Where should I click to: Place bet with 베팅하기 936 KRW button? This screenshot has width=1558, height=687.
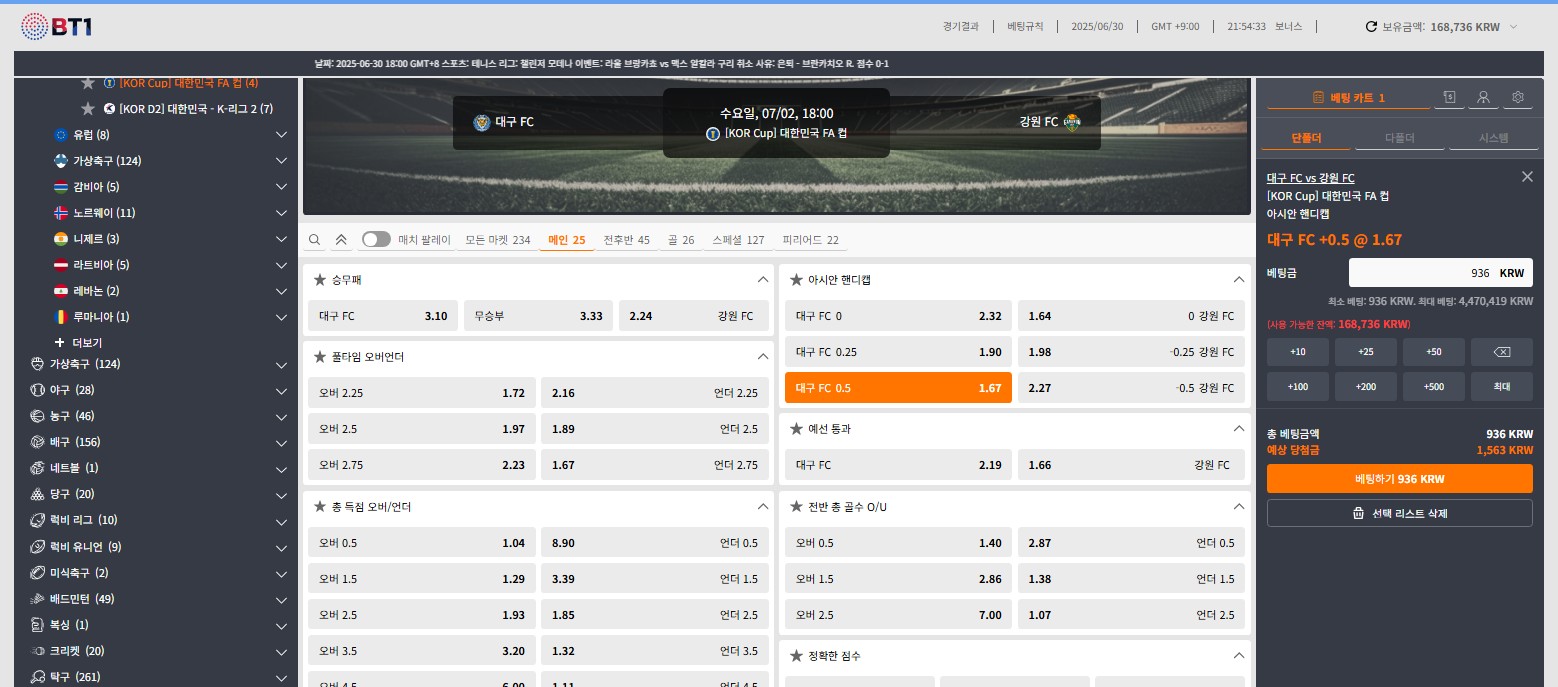tap(1399, 479)
